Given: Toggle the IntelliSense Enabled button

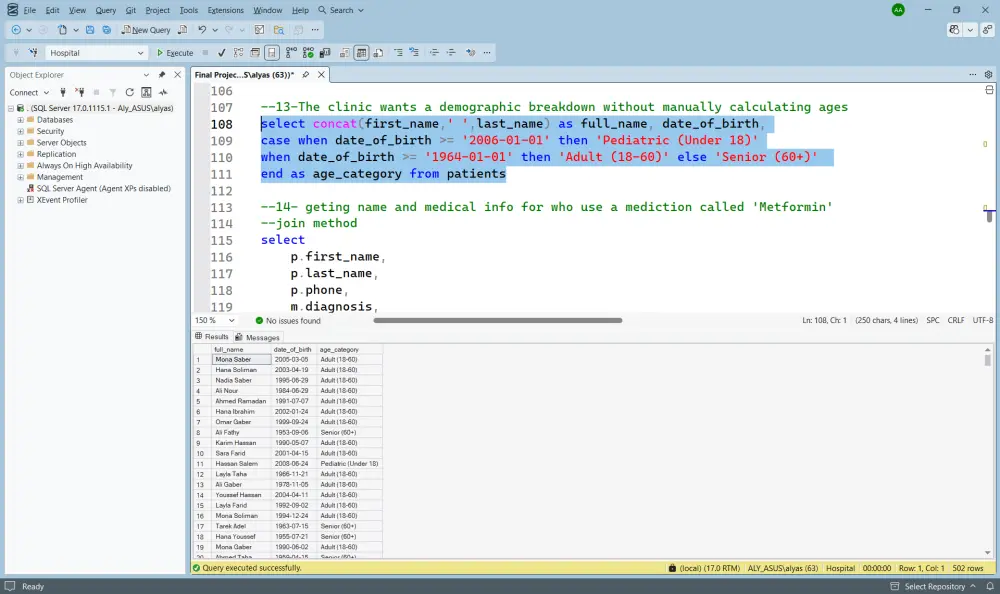Looking at the screenshot, I should (272, 53).
